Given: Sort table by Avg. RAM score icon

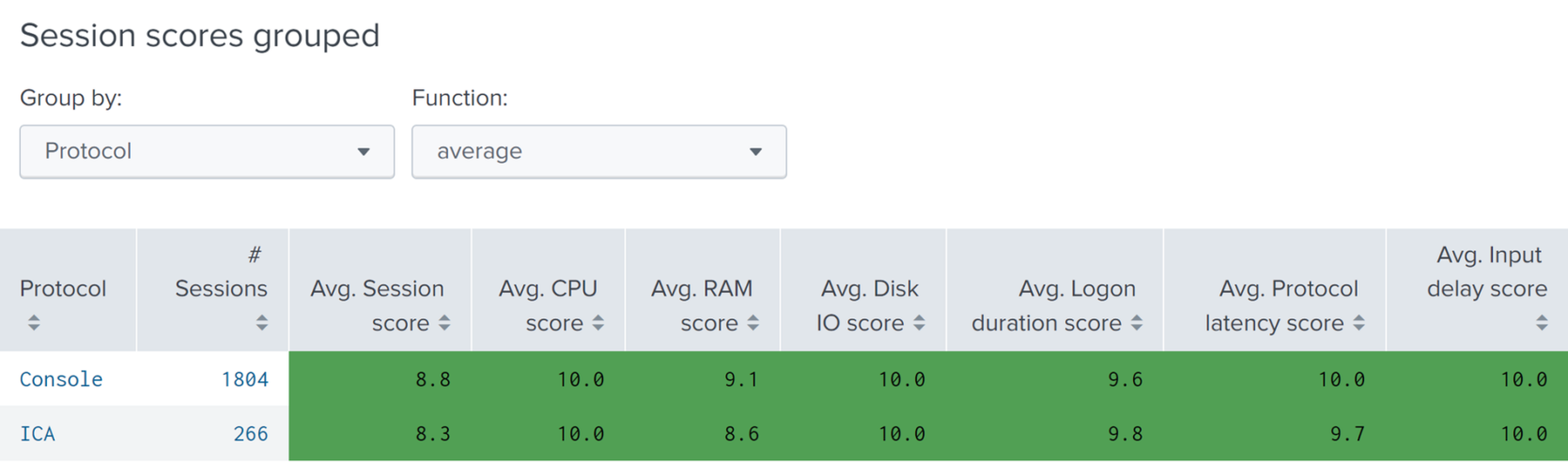Looking at the screenshot, I should 753,323.
